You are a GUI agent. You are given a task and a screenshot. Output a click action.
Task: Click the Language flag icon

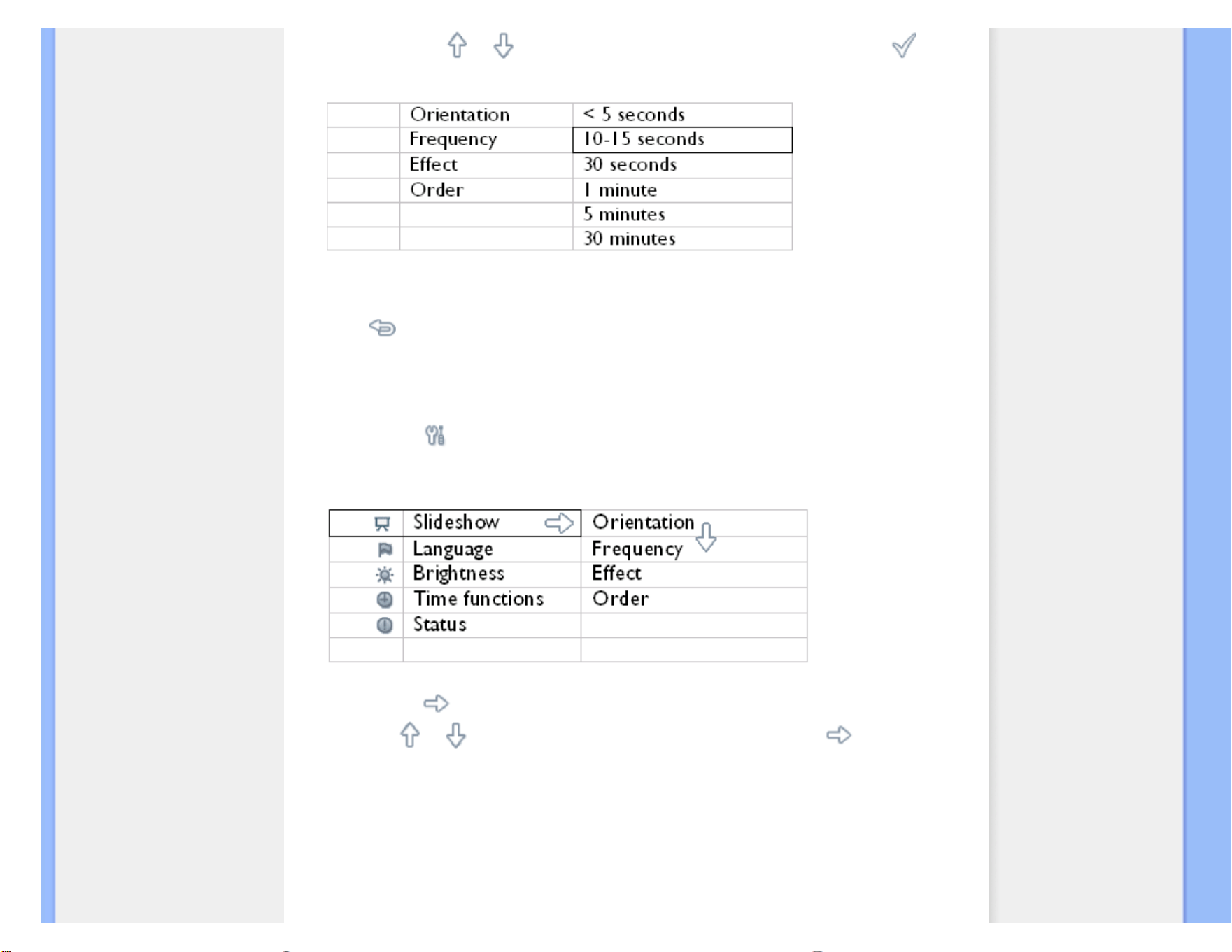coord(385,550)
